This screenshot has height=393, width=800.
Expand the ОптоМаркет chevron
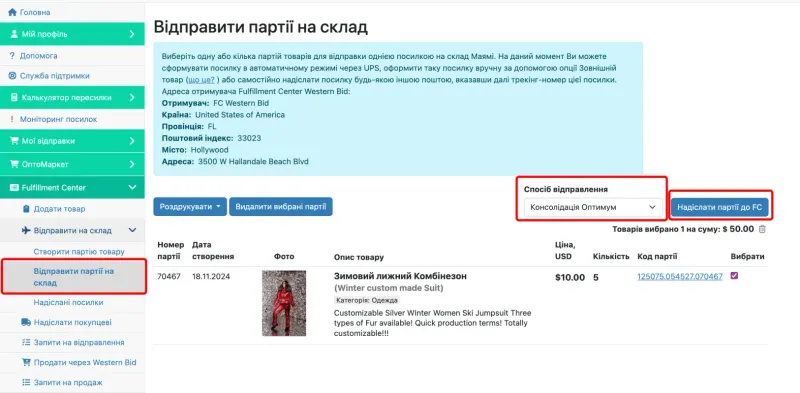tap(132, 164)
